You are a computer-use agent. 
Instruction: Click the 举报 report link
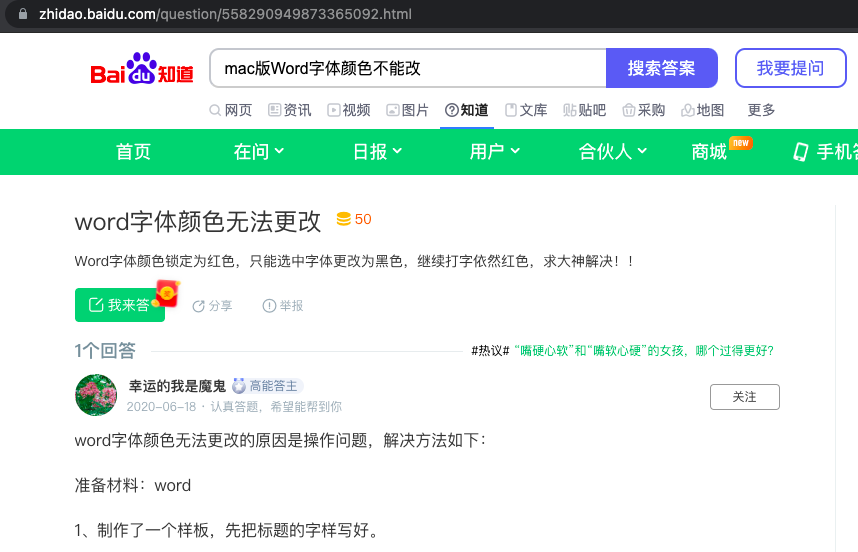pyautogui.click(x=283, y=305)
